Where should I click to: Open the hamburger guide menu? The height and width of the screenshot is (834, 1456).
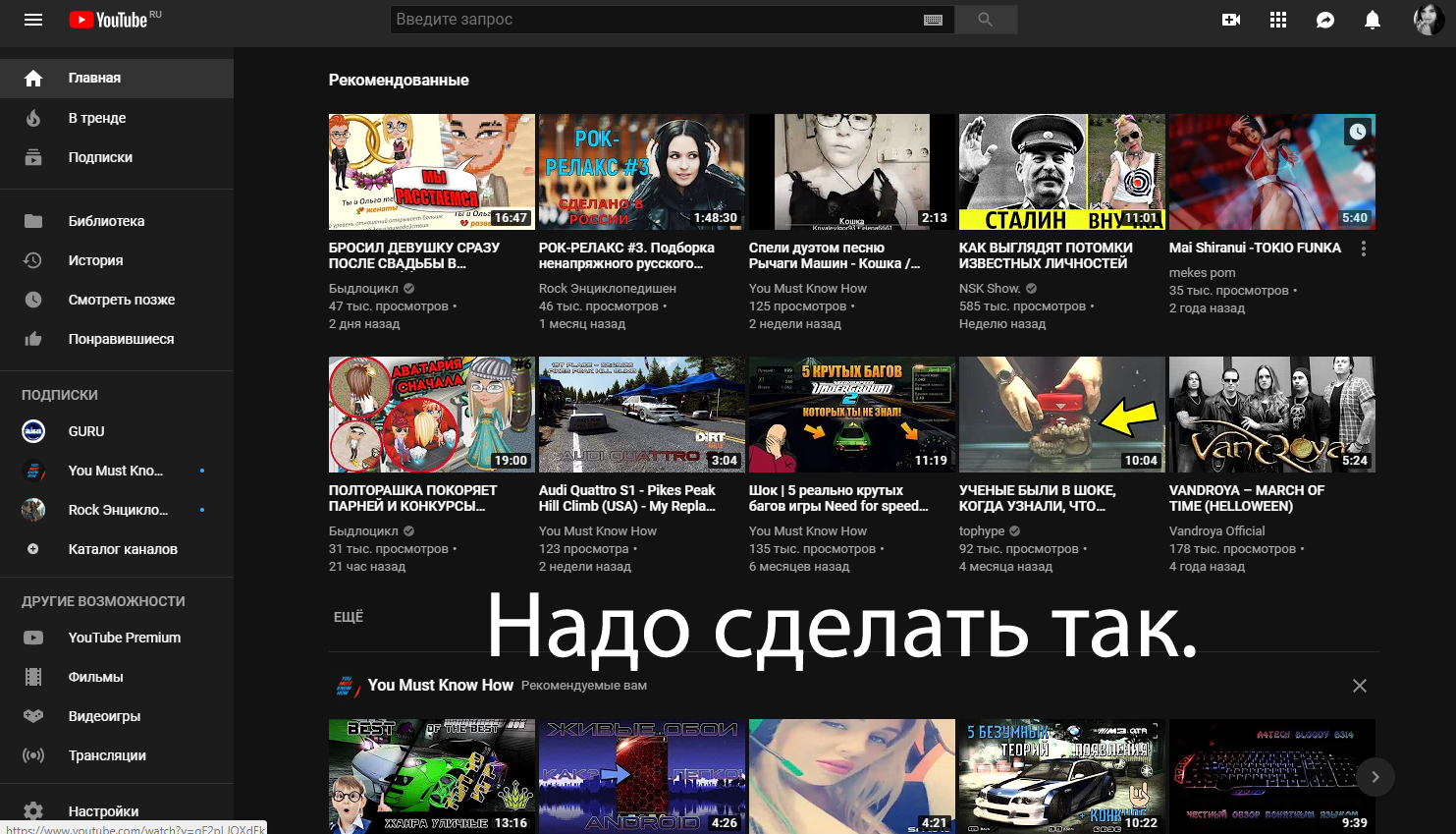click(x=33, y=20)
